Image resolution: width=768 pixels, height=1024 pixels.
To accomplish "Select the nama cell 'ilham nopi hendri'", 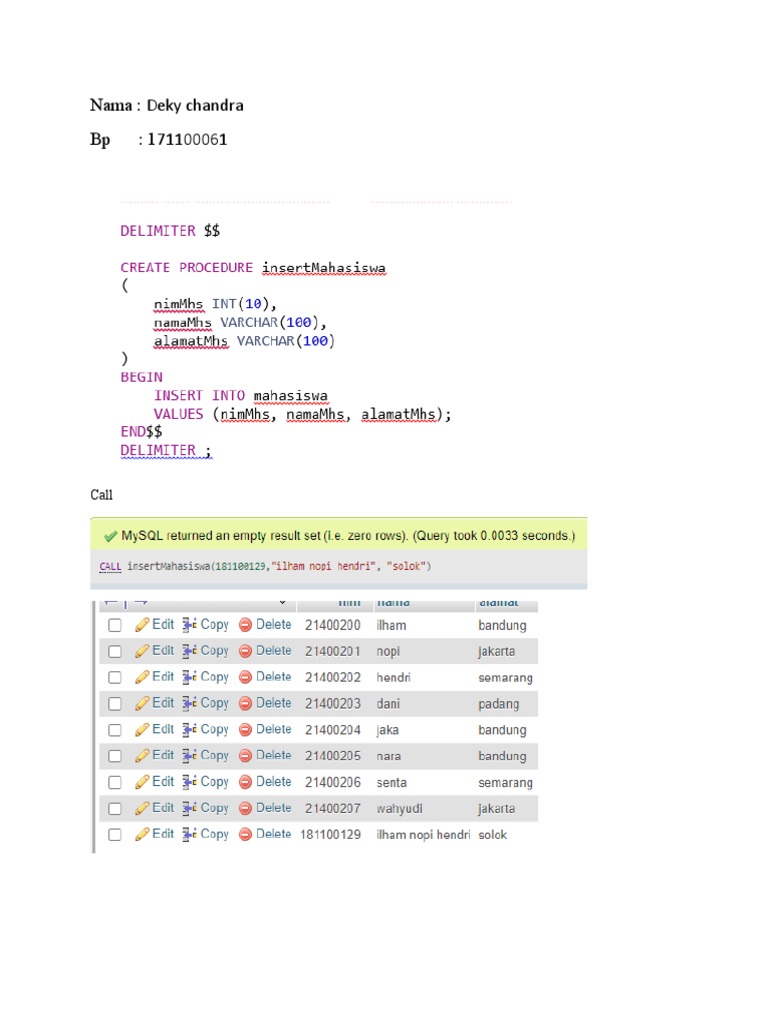I will point(423,835).
